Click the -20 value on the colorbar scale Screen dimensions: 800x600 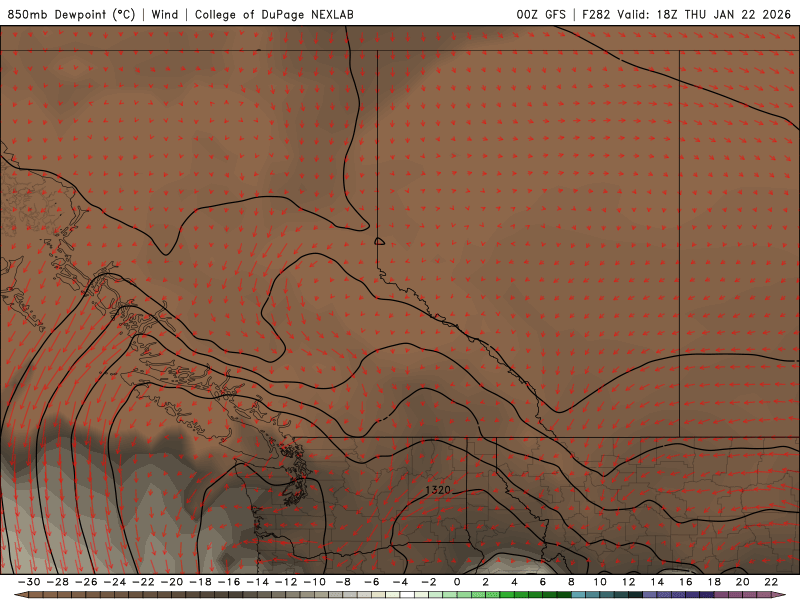click(172, 582)
